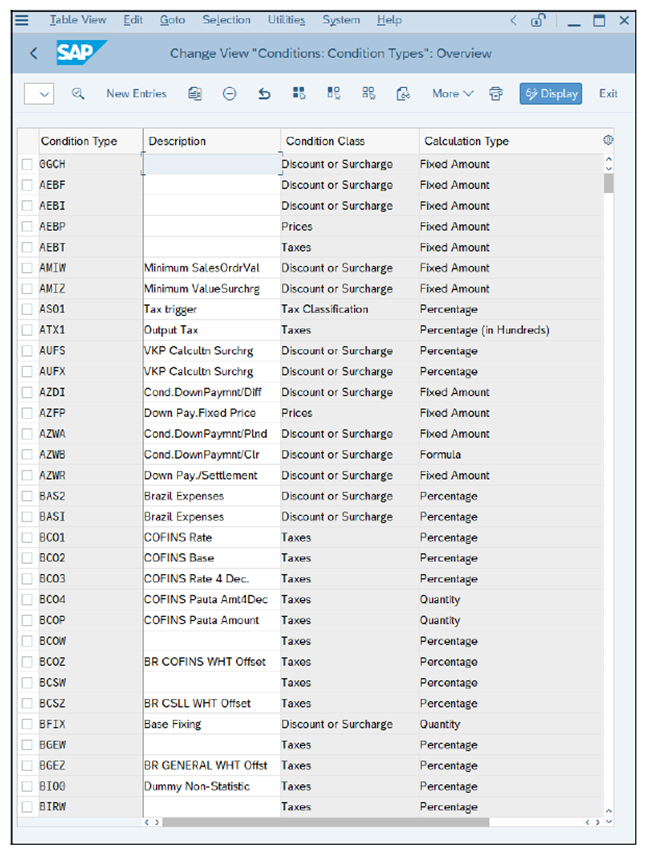Click 'BR GENERAL WHT Offst' description cell
The height and width of the screenshot is (855, 646).
(212, 766)
